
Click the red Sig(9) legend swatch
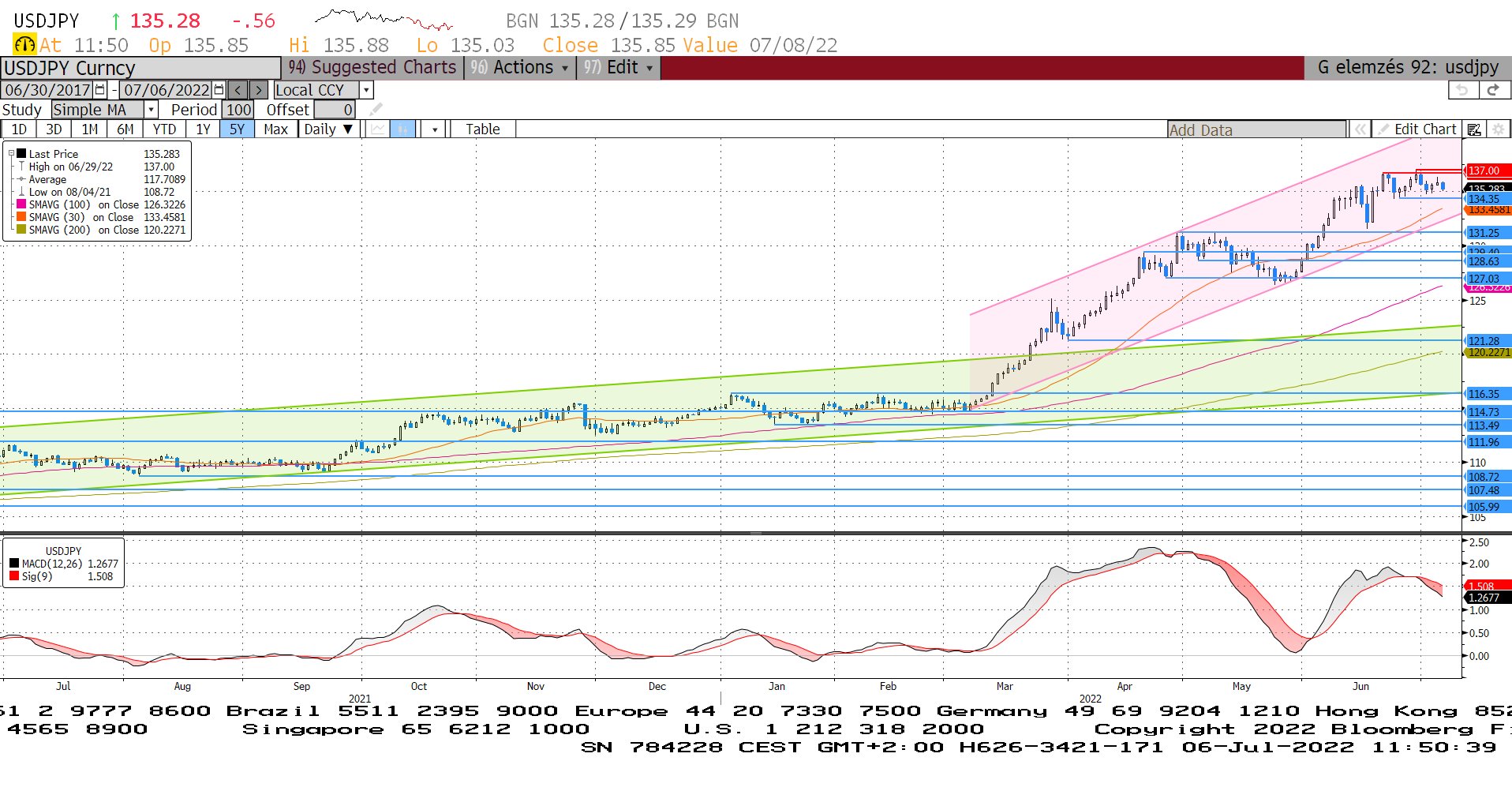click(x=14, y=576)
